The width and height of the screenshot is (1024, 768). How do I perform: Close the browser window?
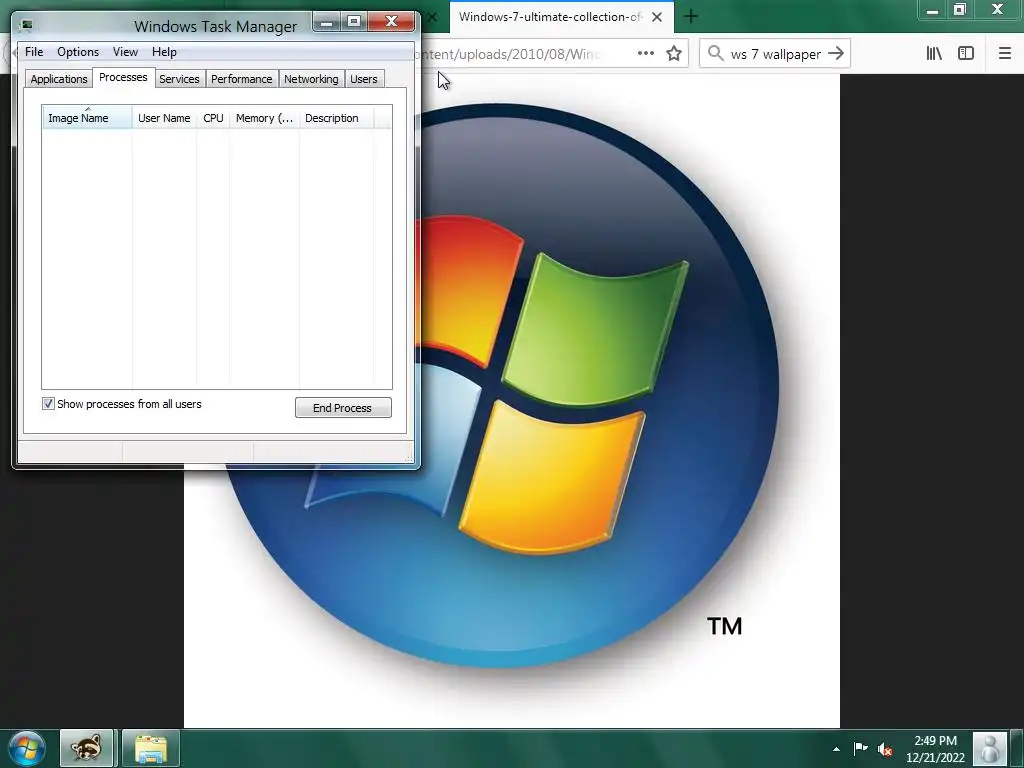tap(998, 10)
